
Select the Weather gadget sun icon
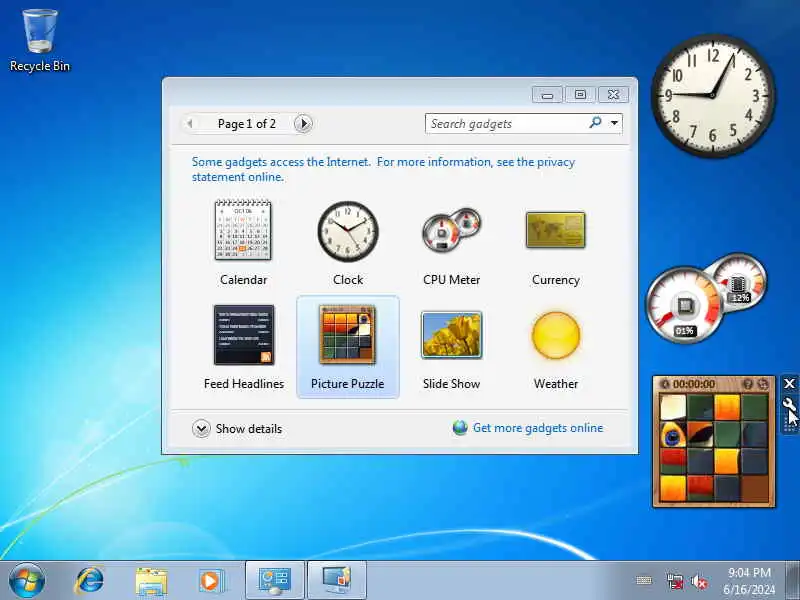[556, 335]
